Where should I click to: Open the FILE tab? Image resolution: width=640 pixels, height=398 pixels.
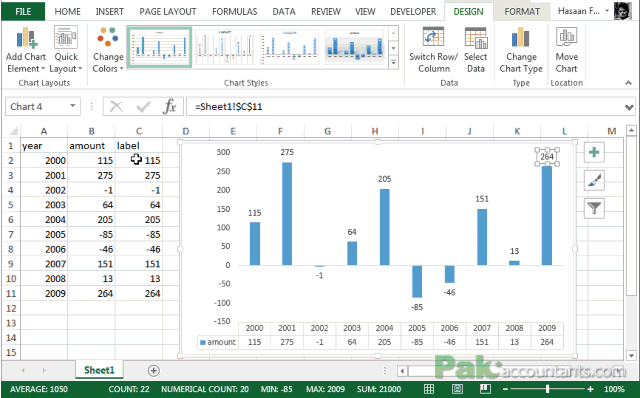(23, 11)
